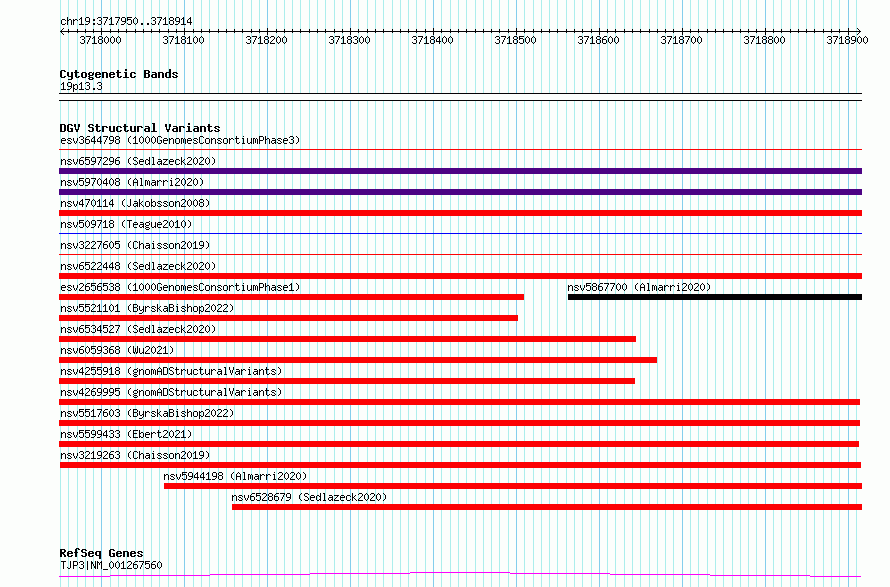This screenshot has width=890, height=587.
Task: Click the red bar of nsv6059368
Action: pyautogui.click(x=358, y=360)
